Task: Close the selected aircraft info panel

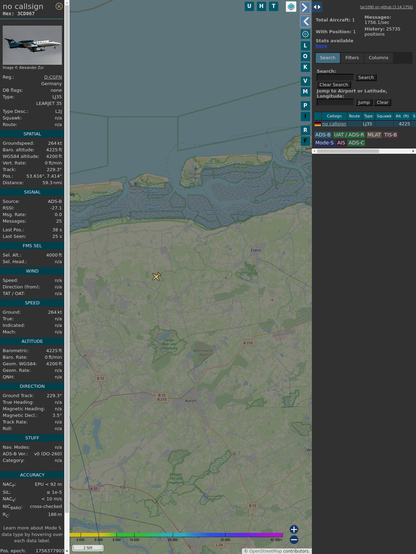Action: coord(59,6)
